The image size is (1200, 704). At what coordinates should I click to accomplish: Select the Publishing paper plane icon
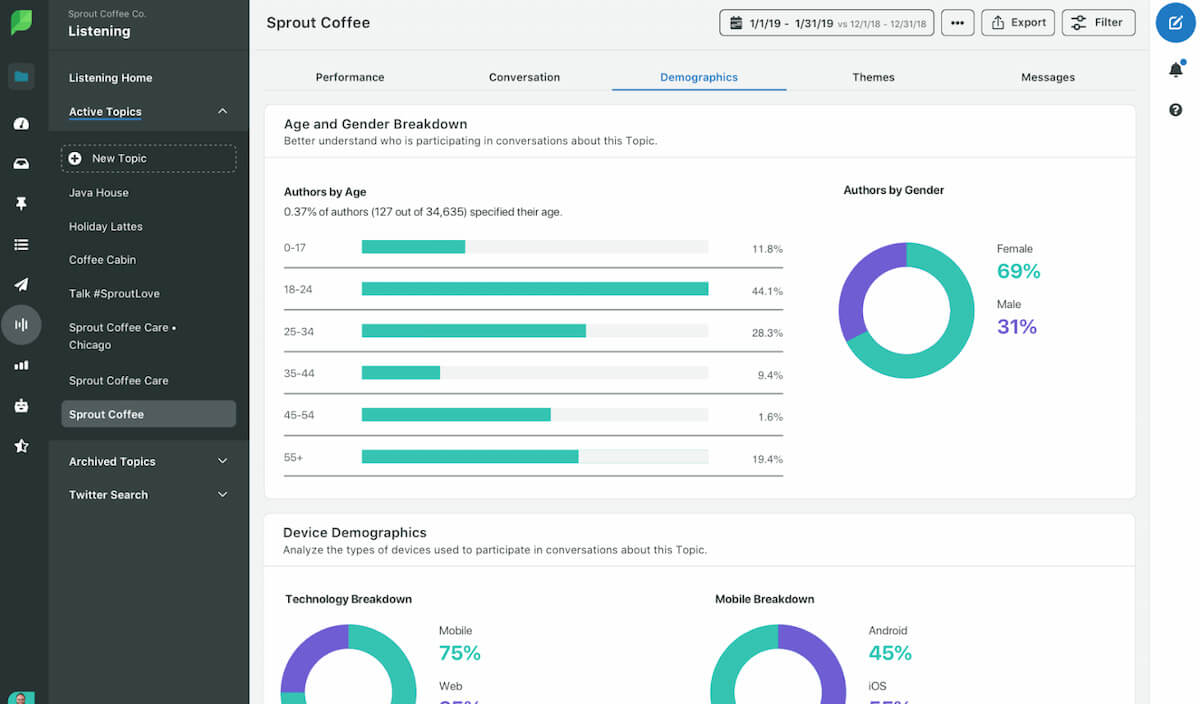point(22,284)
